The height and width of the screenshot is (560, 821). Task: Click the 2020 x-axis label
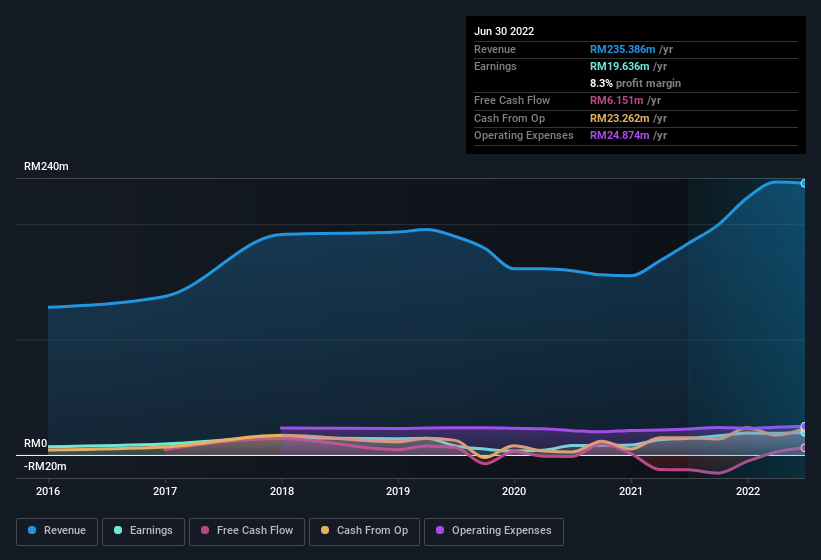point(514,491)
